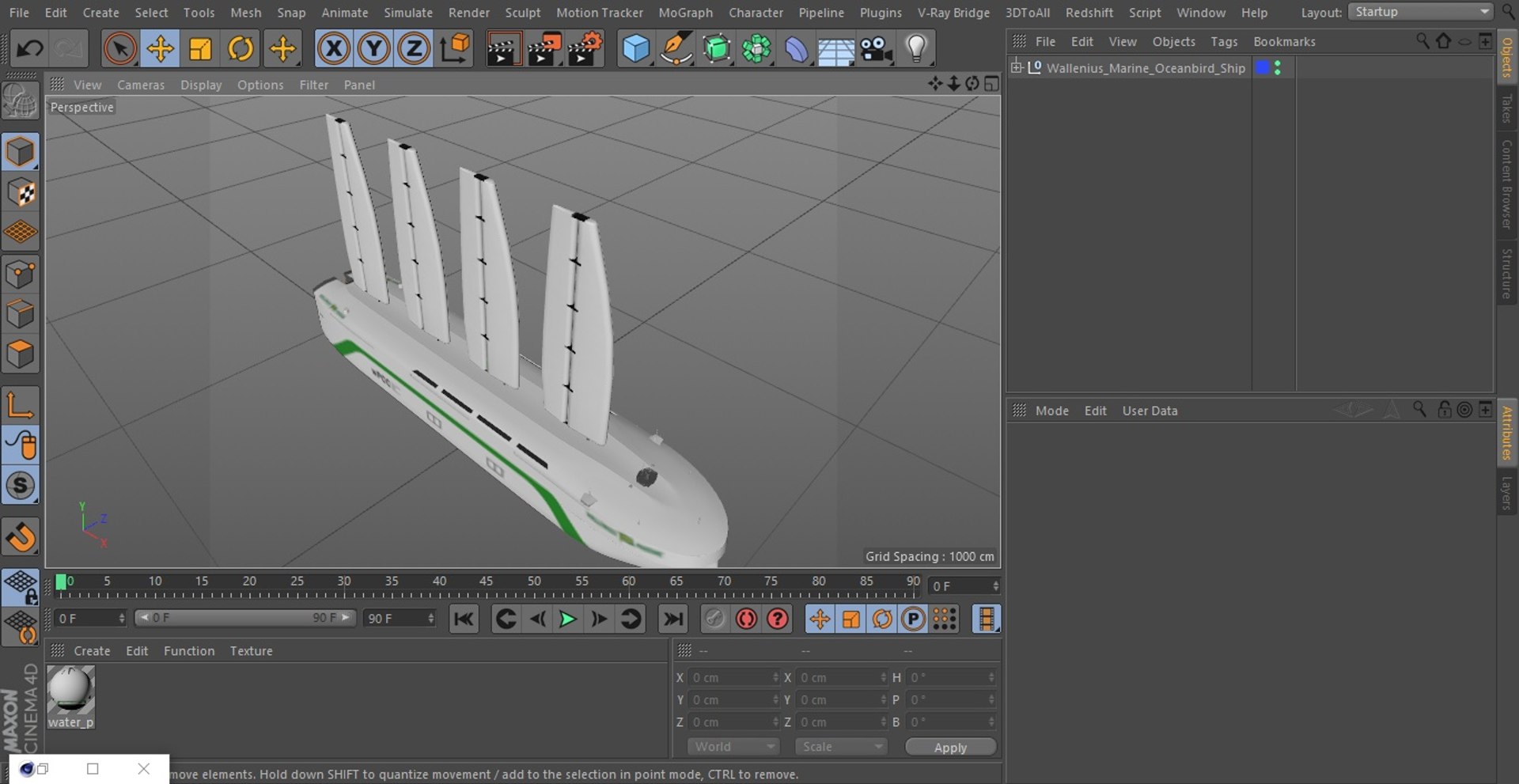This screenshot has height=784, width=1519.
Task: Open the Scale size-mode dropdown
Action: coord(840,747)
